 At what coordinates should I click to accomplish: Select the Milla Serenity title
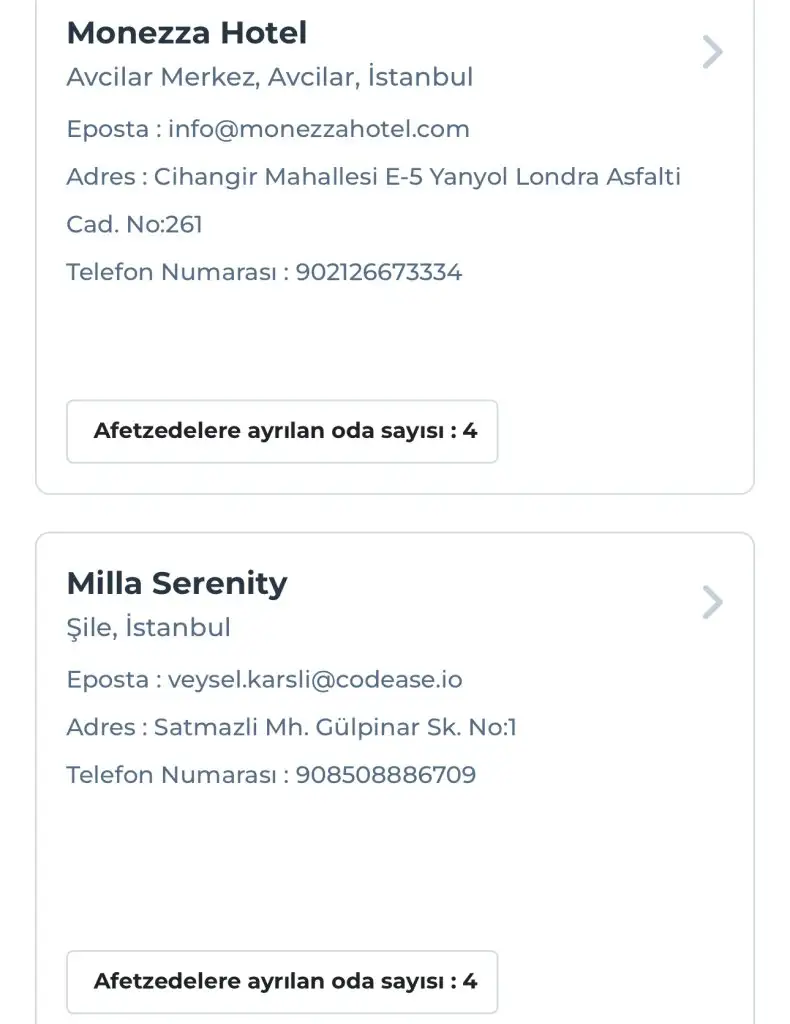coord(176,583)
